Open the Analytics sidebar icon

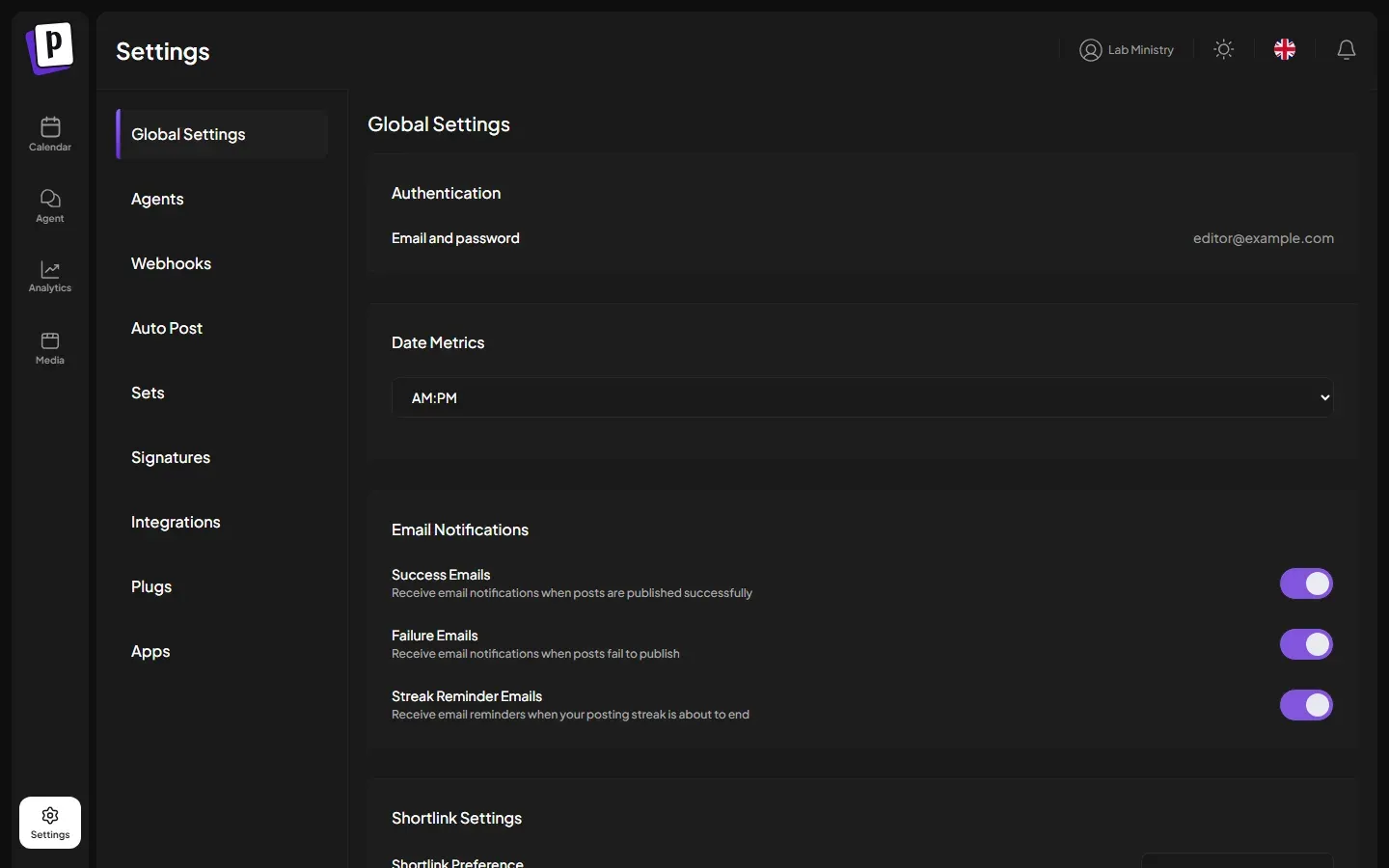click(50, 276)
